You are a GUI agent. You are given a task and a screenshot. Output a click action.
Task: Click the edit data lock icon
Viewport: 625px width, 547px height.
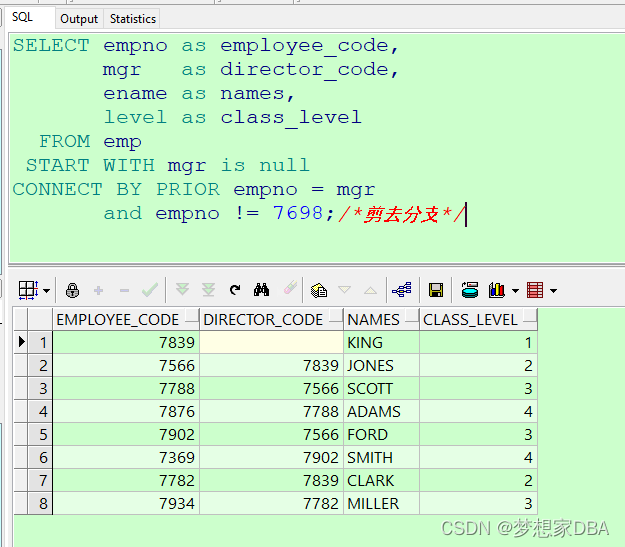click(x=73, y=290)
